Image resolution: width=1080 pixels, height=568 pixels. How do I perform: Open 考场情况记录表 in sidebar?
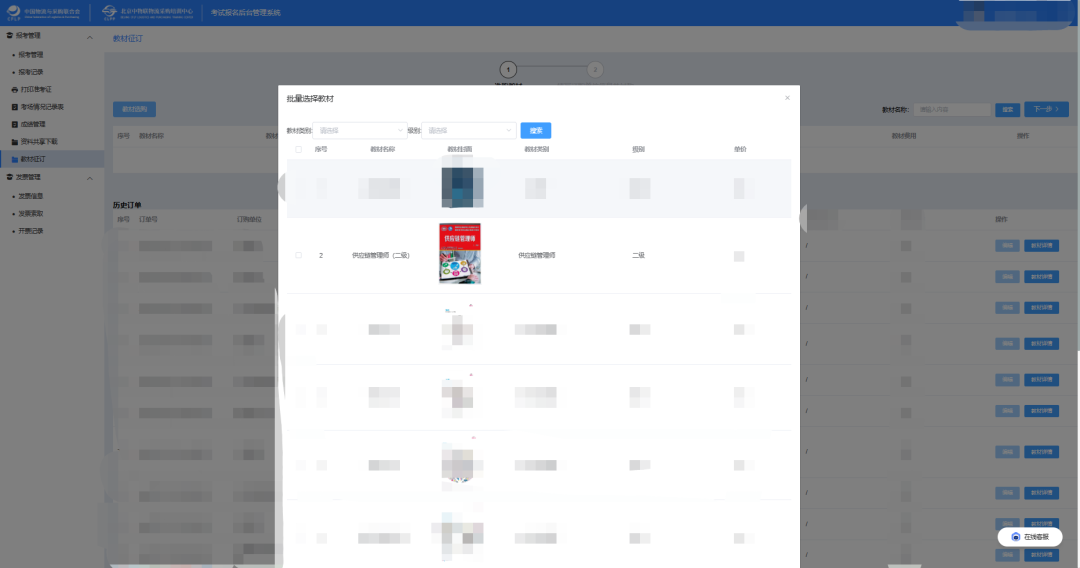point(42,107)
